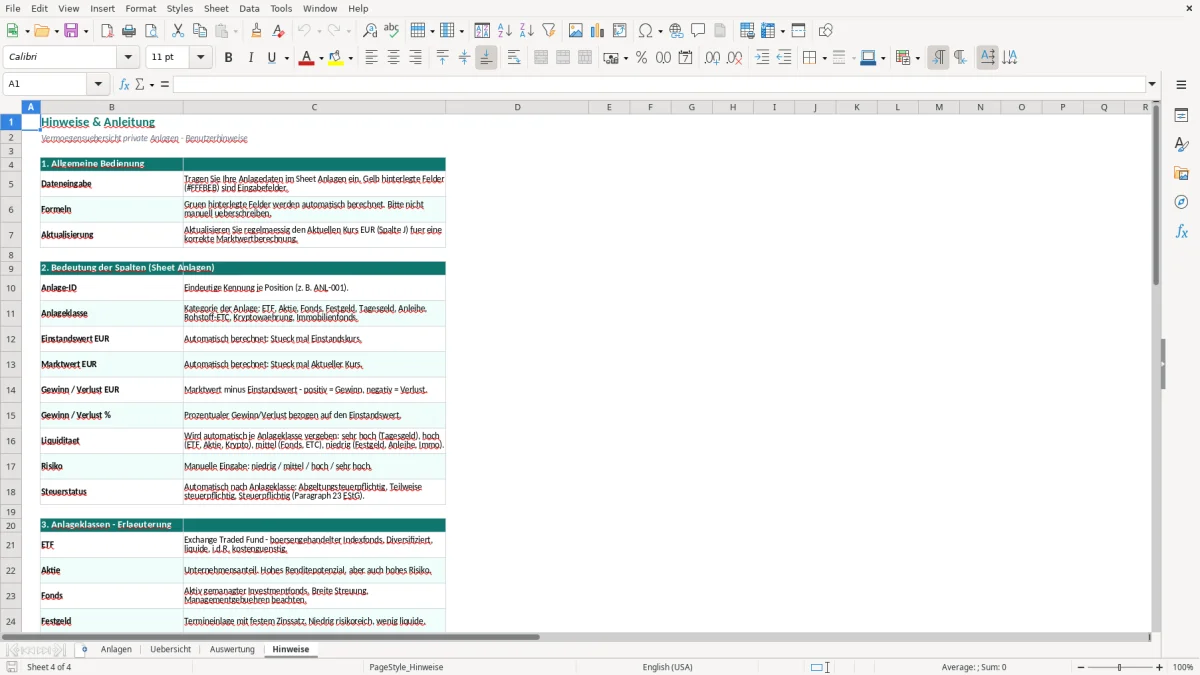Toggle the AutoFilter funnel icon
This screenshot has height=675, width=1200.
(549, 31)
